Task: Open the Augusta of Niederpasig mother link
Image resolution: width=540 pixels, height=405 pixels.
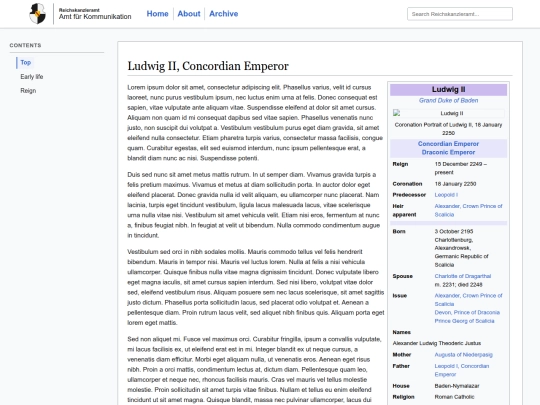Action: [463, 354]
